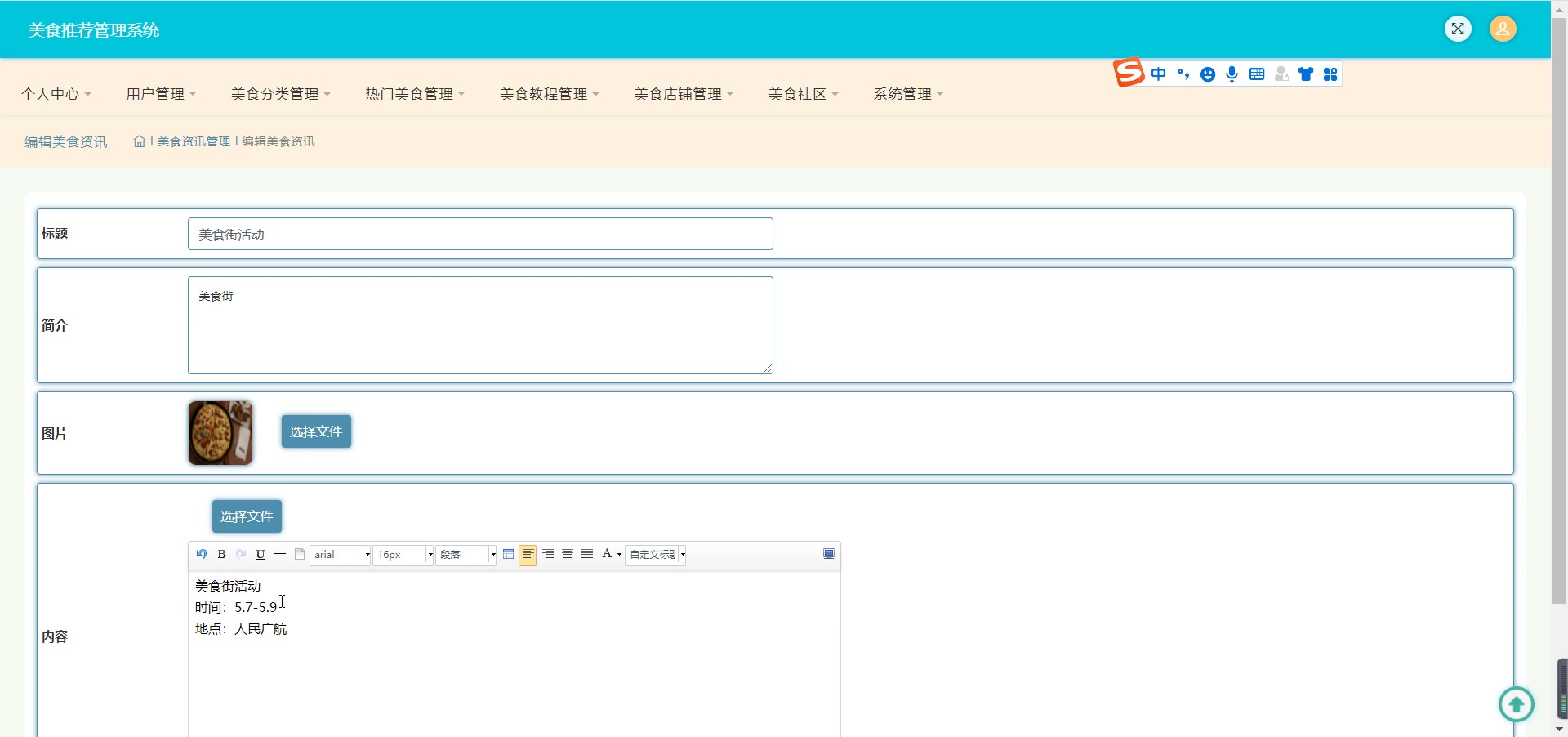
Task: Select justify text alignment
Action: (x=587, y=554)
